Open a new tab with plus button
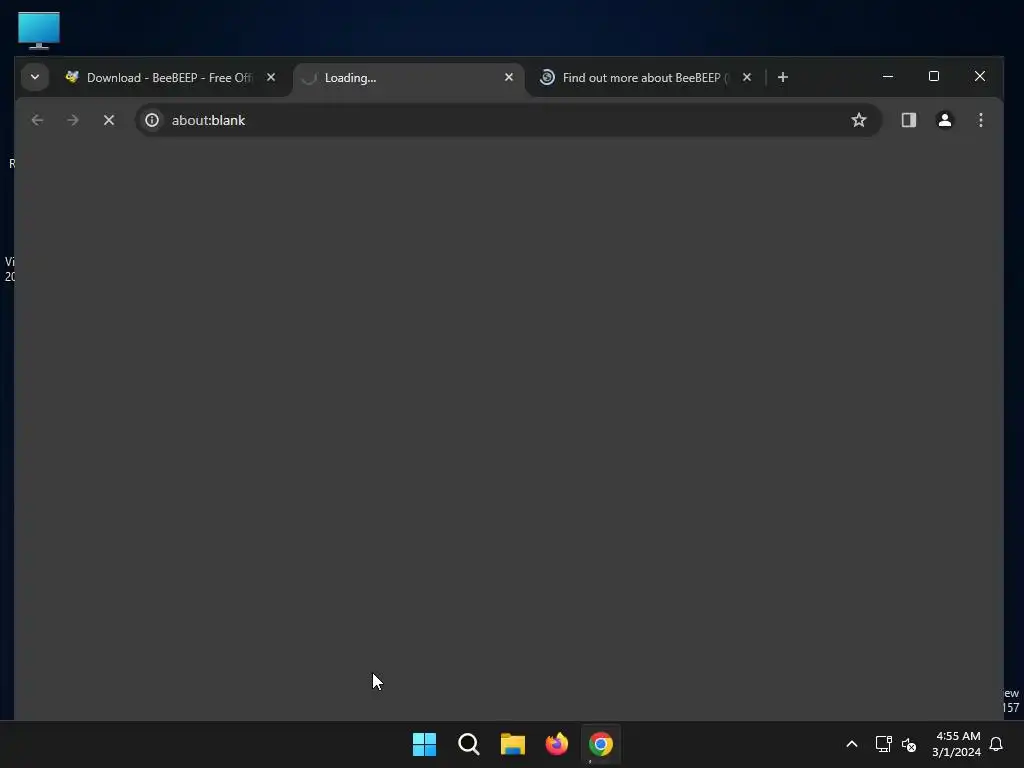This screenshot has width=1024, height=768. pyautogui.click(x=782, y=77)
